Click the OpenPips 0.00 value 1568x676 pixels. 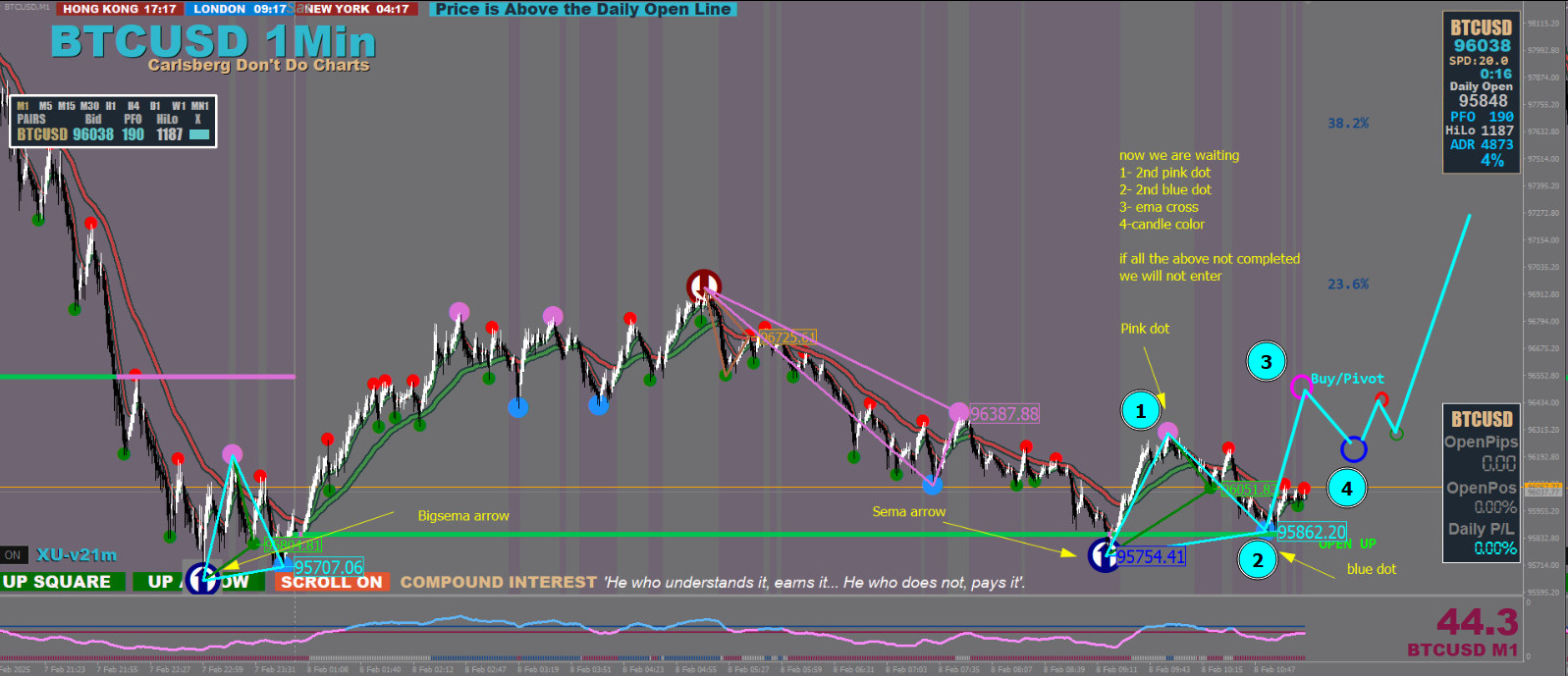pyautogui.click(x=1499, y=463)
